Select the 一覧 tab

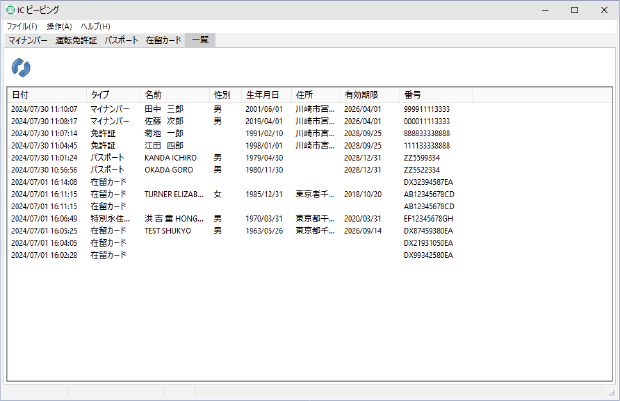[201, 40]
